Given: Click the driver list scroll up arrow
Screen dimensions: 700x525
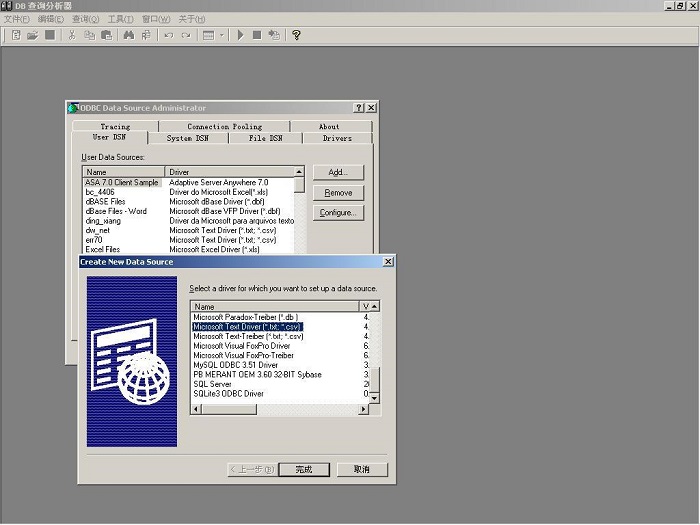Looking at the screenshot, I should (375, 306).
